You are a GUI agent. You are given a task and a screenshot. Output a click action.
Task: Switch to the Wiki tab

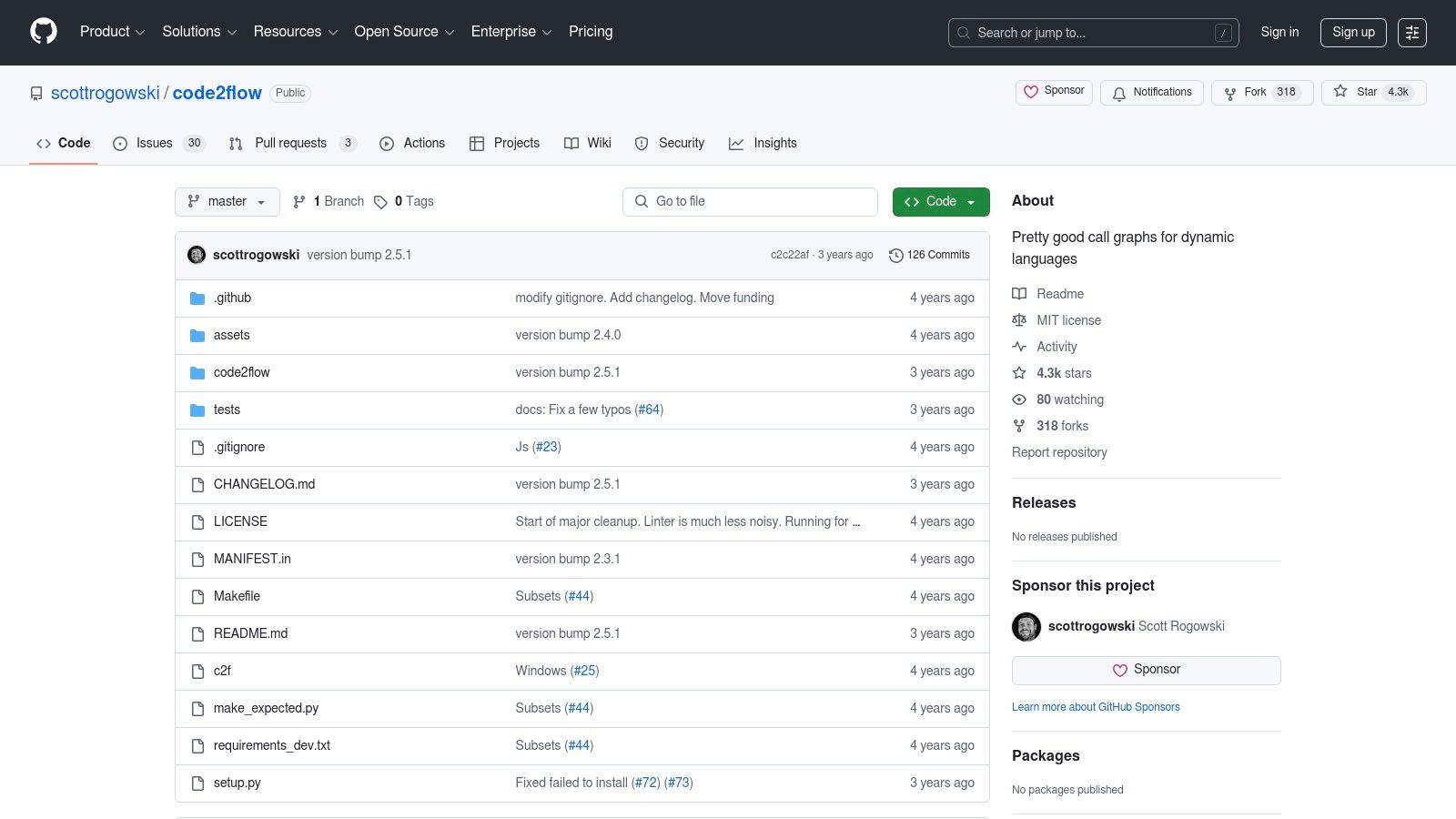[x=588, y=144]
